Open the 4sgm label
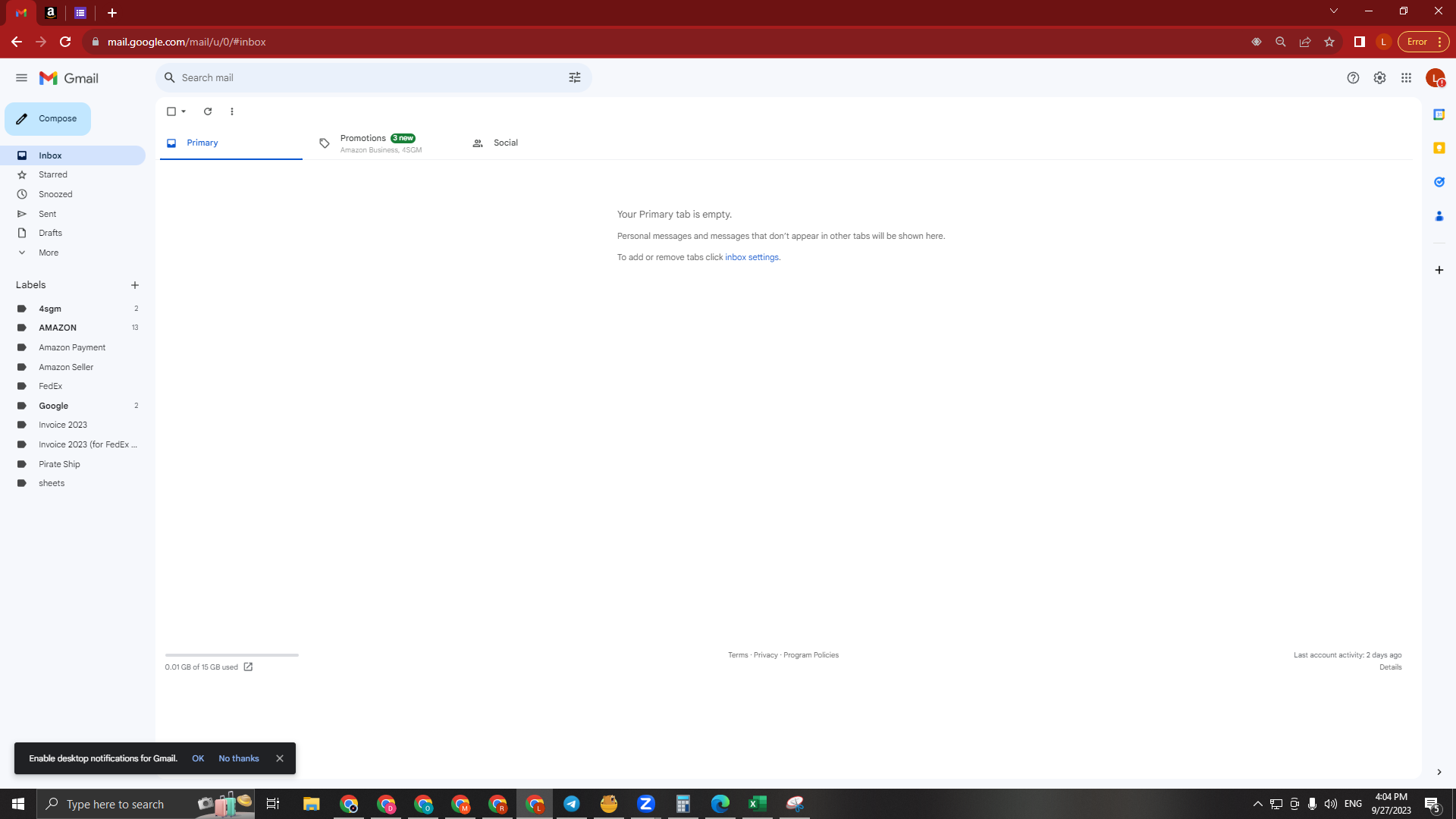Viewport: 1456px width, 819px height. click(x=73, y=309)
